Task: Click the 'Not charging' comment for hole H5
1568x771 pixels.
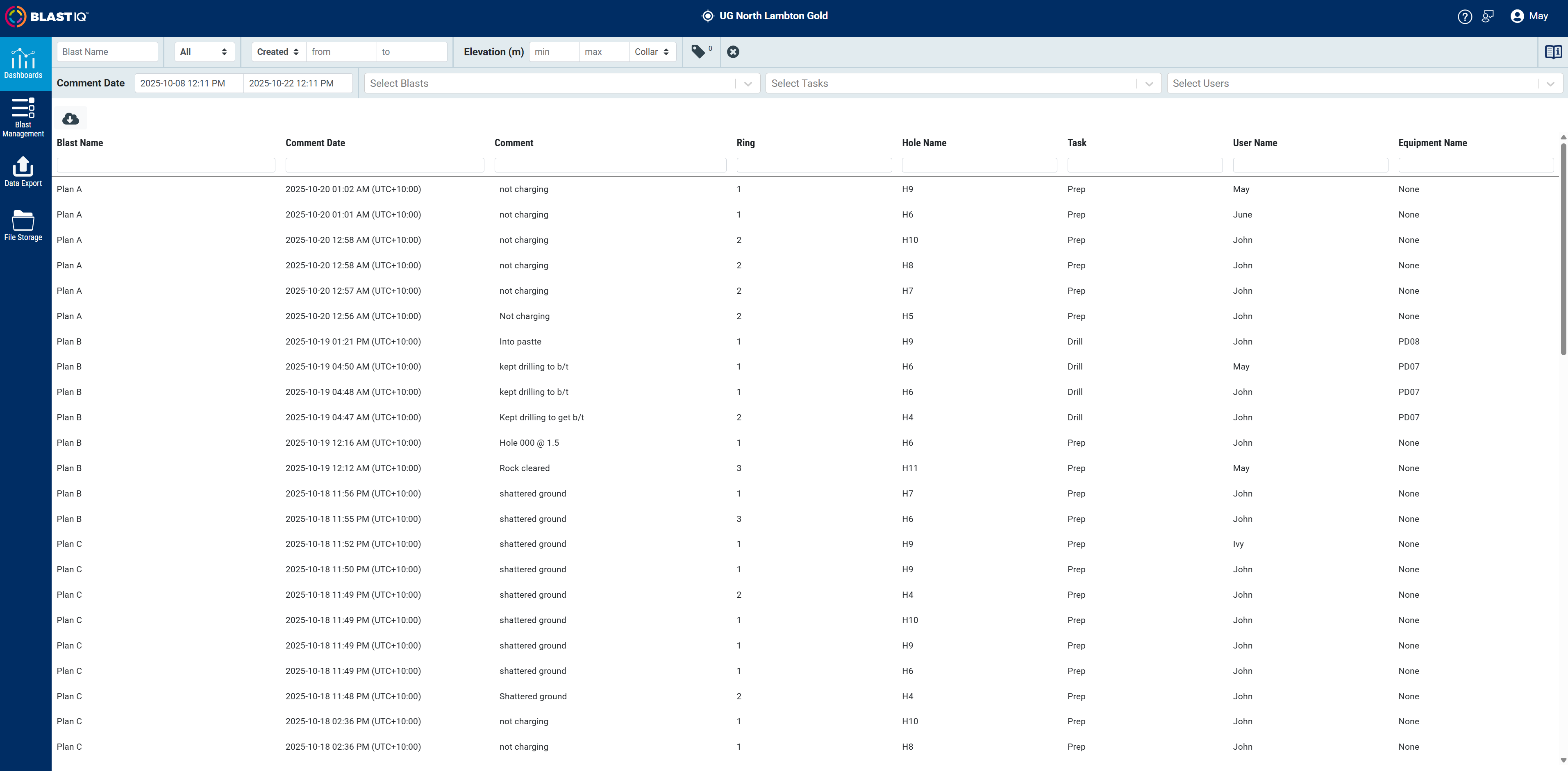Action: coord(525,316)
